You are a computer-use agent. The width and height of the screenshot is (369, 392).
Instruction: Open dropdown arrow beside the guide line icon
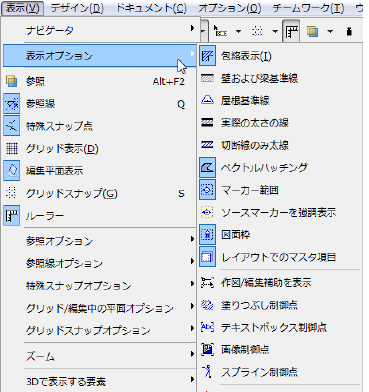point(238,31)
